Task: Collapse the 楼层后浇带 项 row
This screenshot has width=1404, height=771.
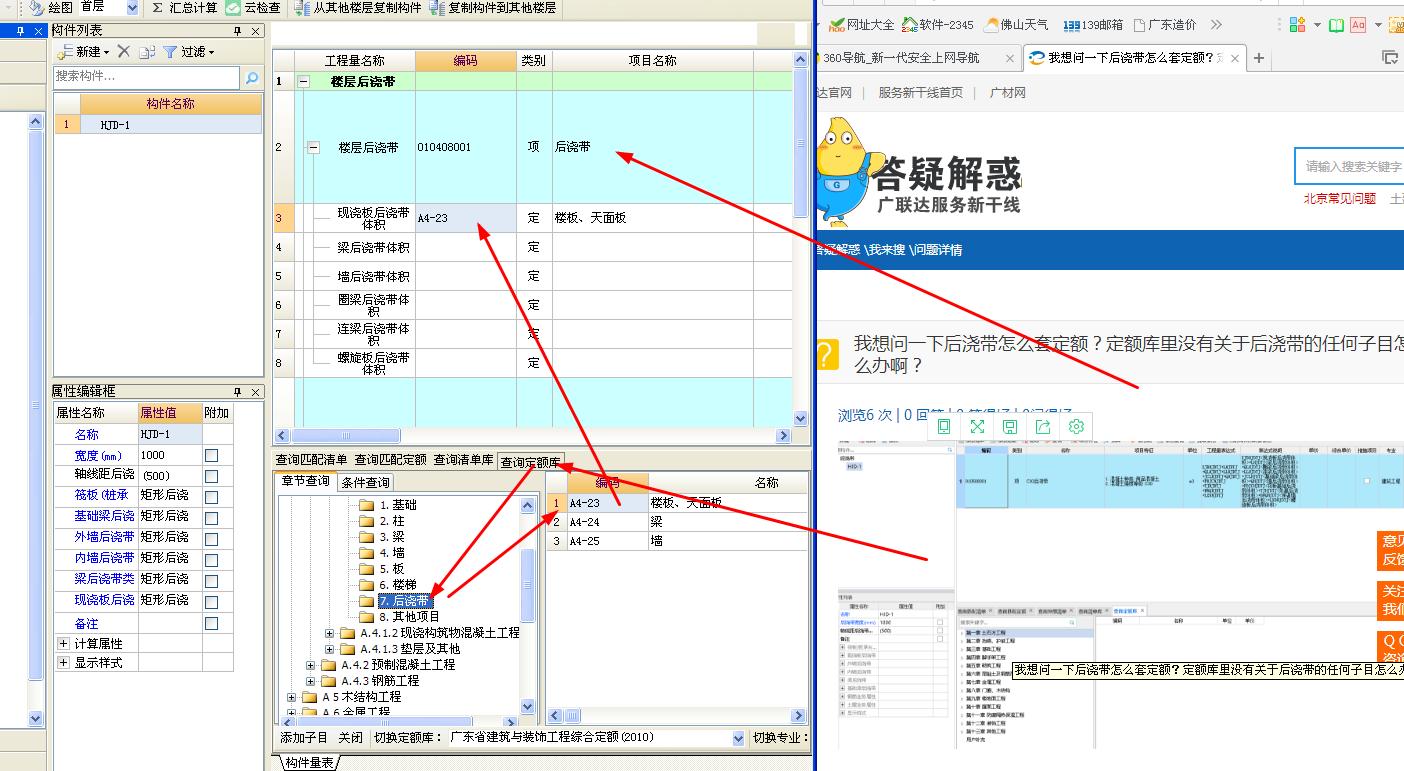Action: [314, 147]
